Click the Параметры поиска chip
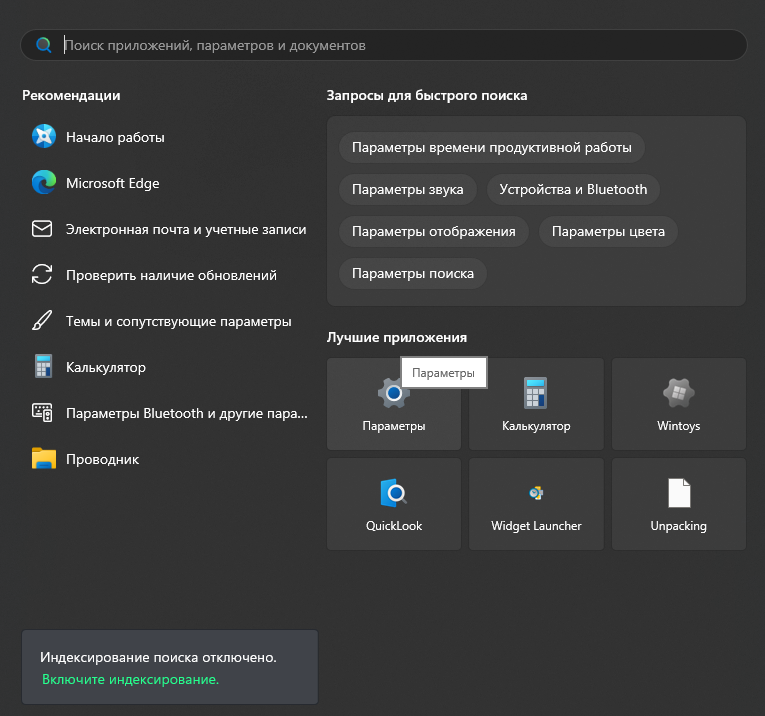765x716 pixels. click(412, 273)
